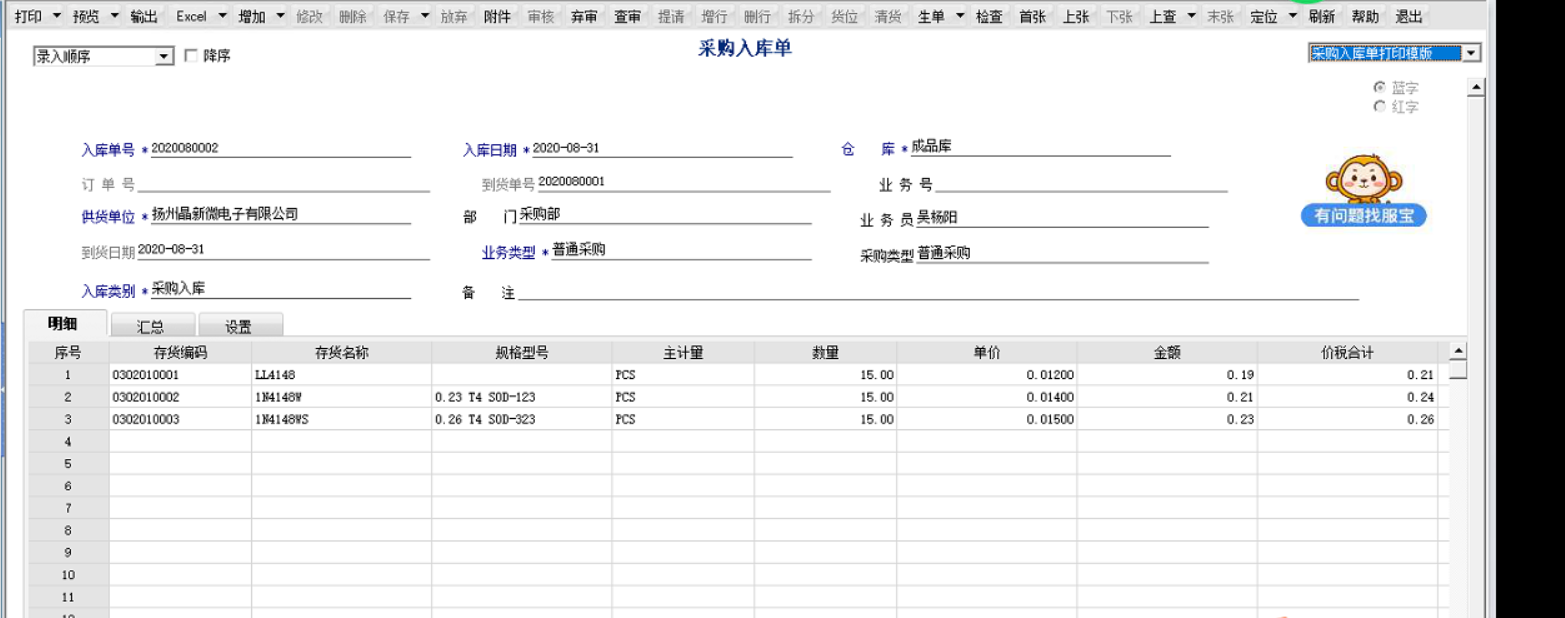
Task: Exit the form with 退出
Action: [x=1409, y=17]
